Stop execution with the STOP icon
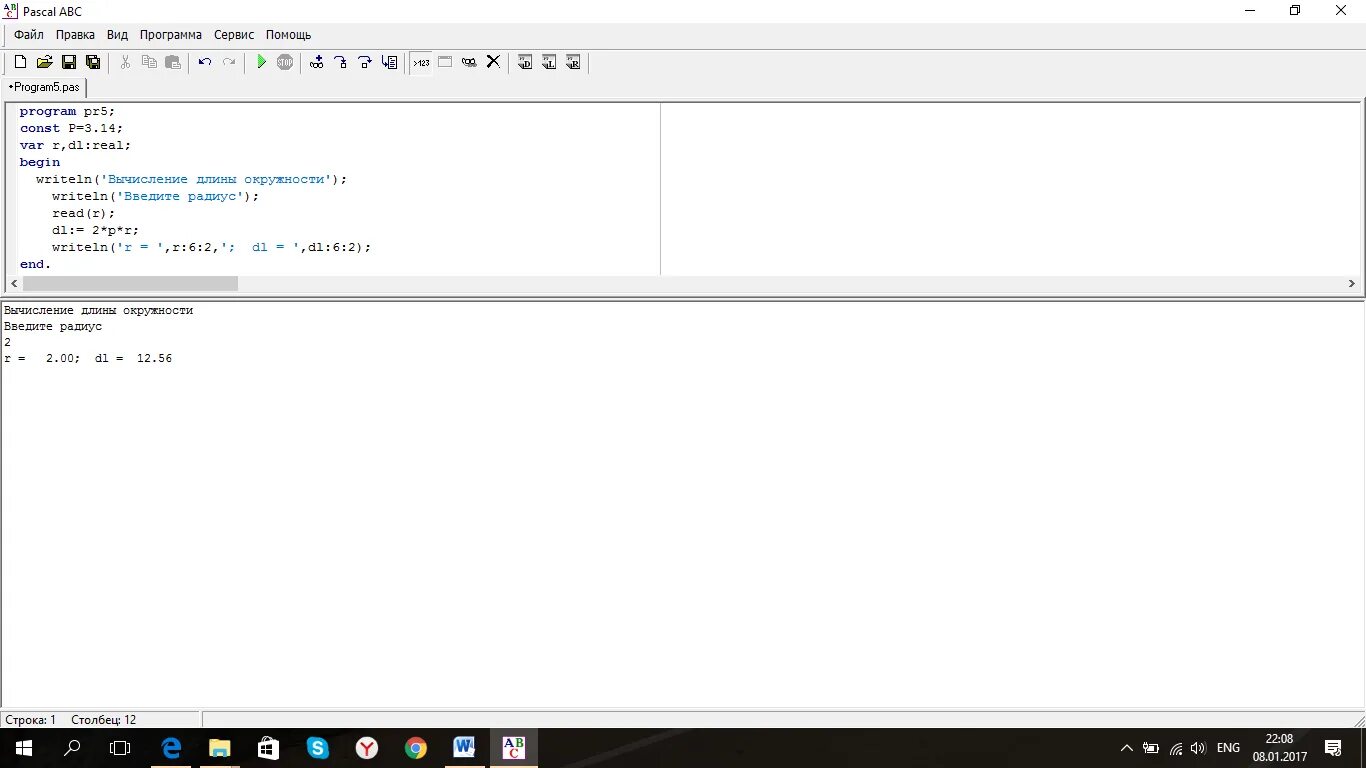The image size is (1366, 768). pos(285,62)
